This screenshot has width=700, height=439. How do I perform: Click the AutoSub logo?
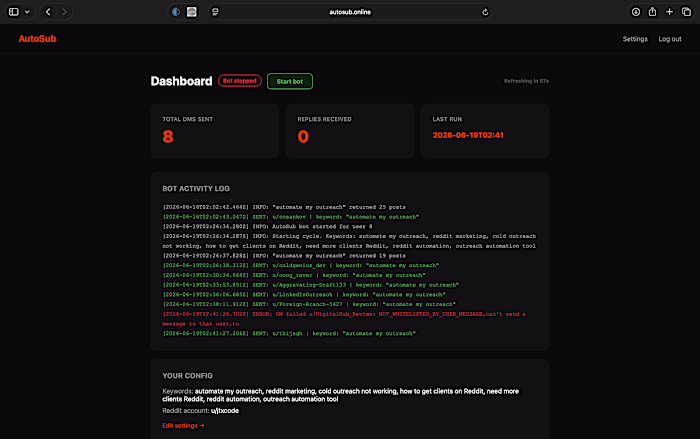(x=38, y=39)
